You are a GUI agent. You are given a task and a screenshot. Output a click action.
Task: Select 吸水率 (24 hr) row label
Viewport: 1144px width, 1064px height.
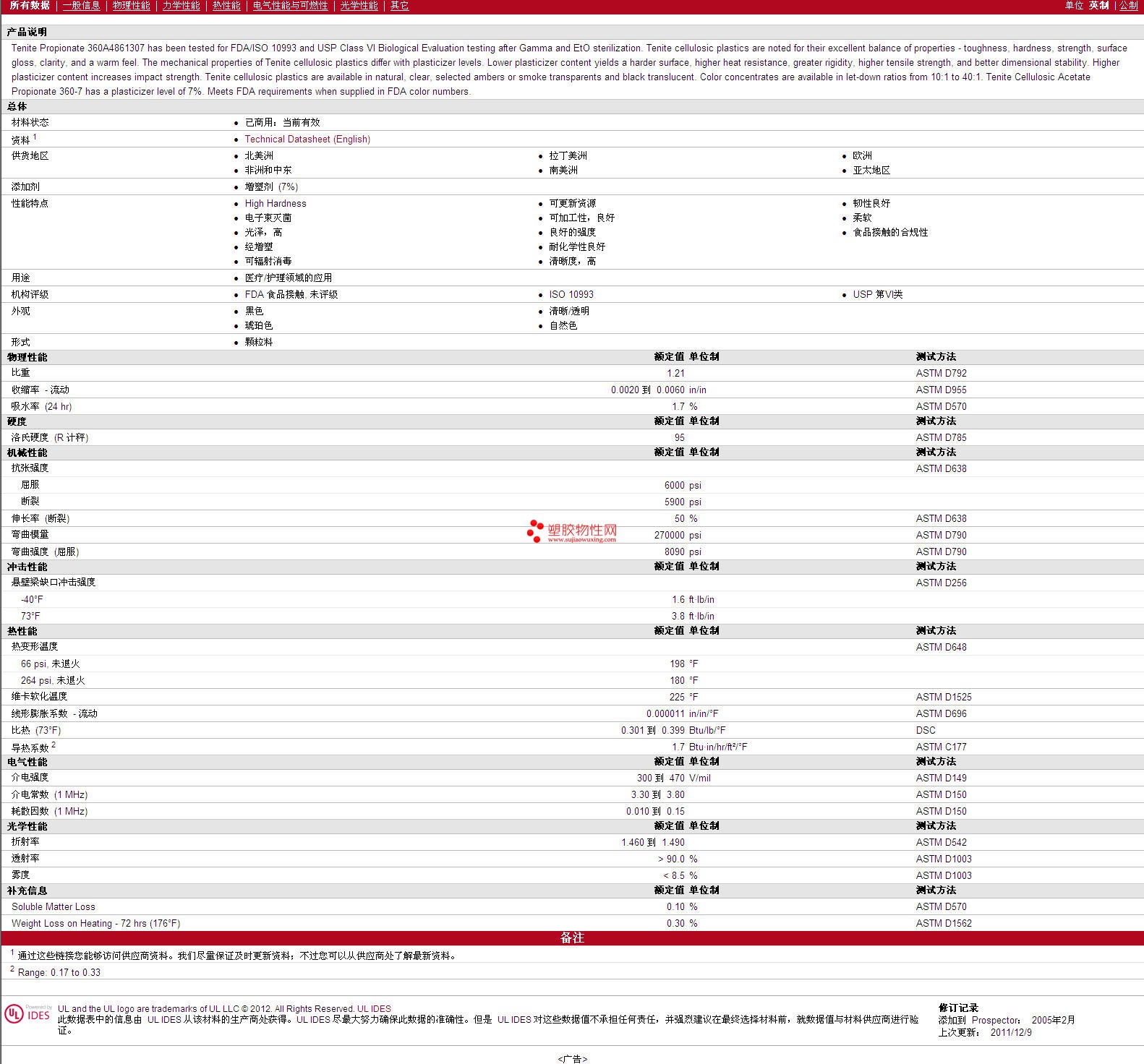pos(41,406)
